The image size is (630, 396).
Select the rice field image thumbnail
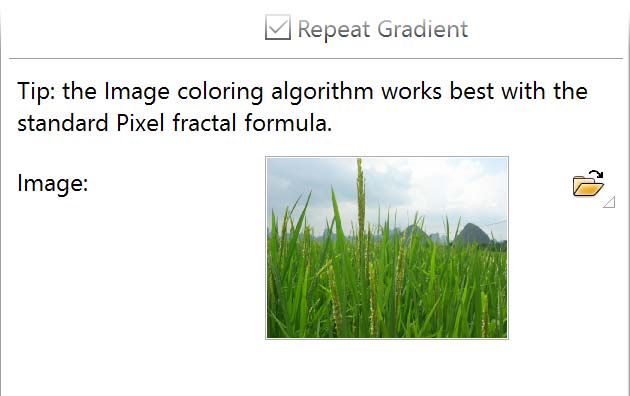387,248
